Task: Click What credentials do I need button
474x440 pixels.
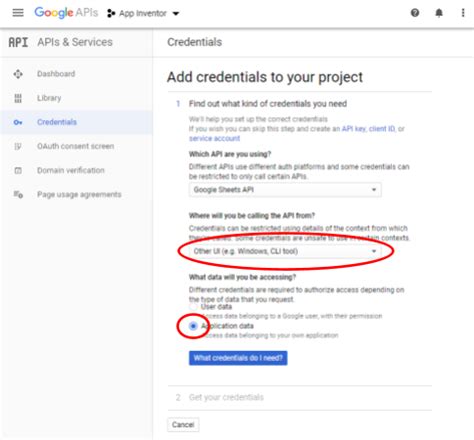Action: point(238,358)
